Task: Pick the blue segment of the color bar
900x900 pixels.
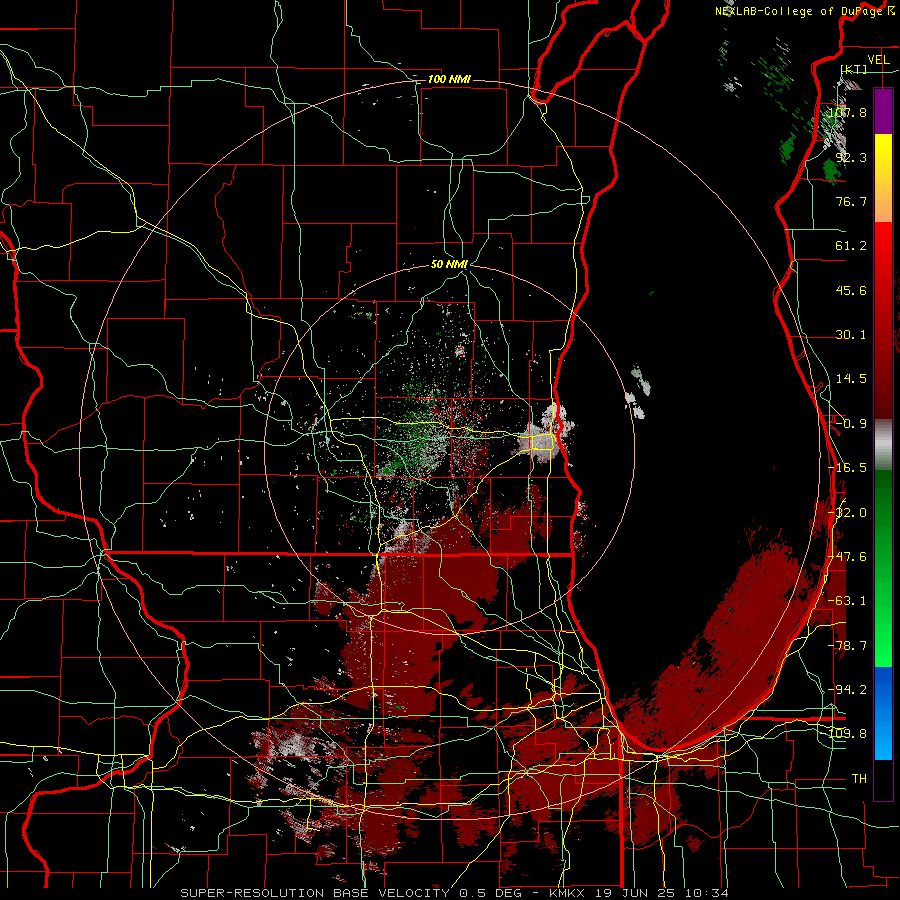Action: point(883,713)
